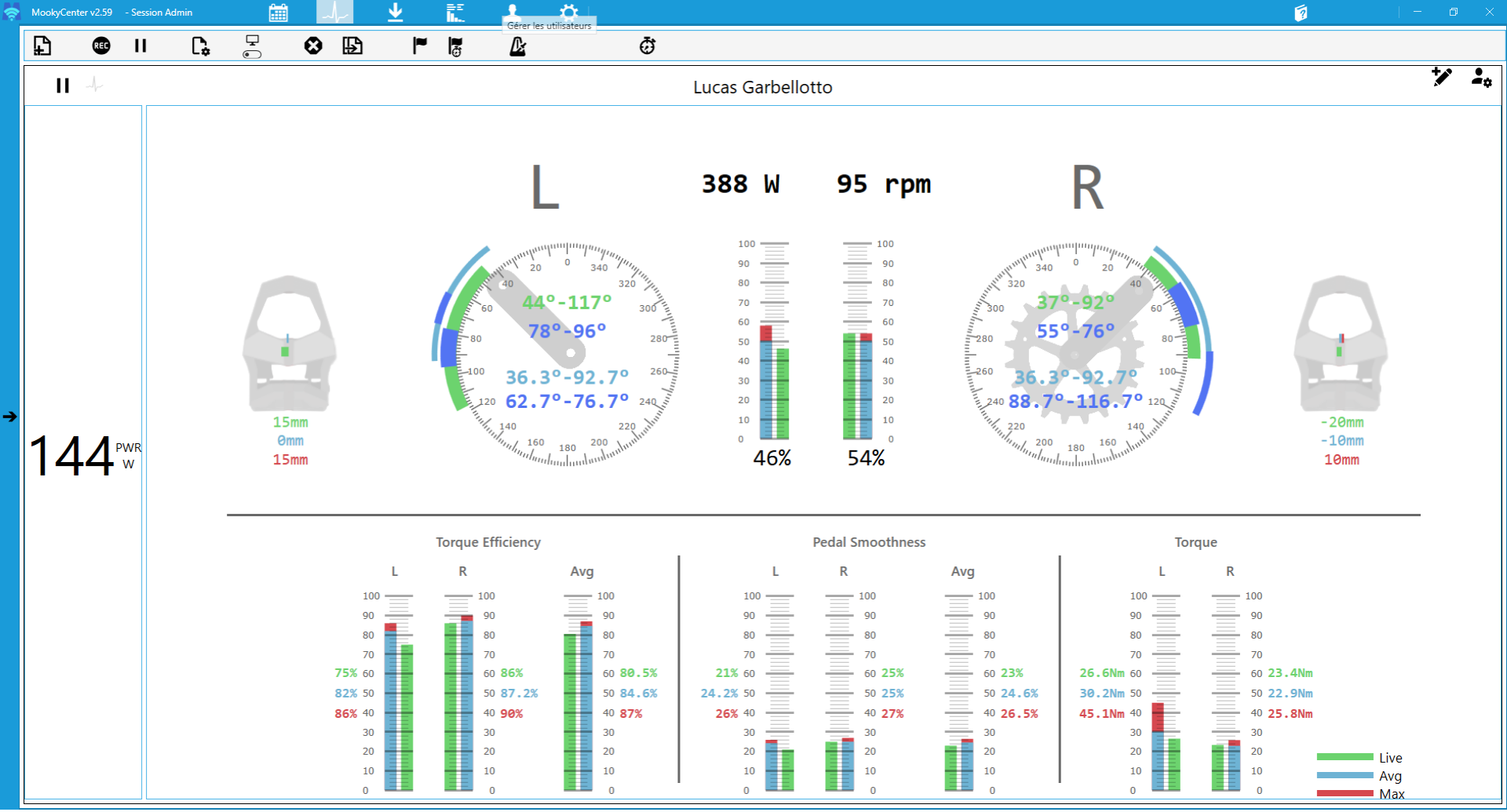Open the calendar tab
The image size is (1507, 812).
[x=279, y=13]
